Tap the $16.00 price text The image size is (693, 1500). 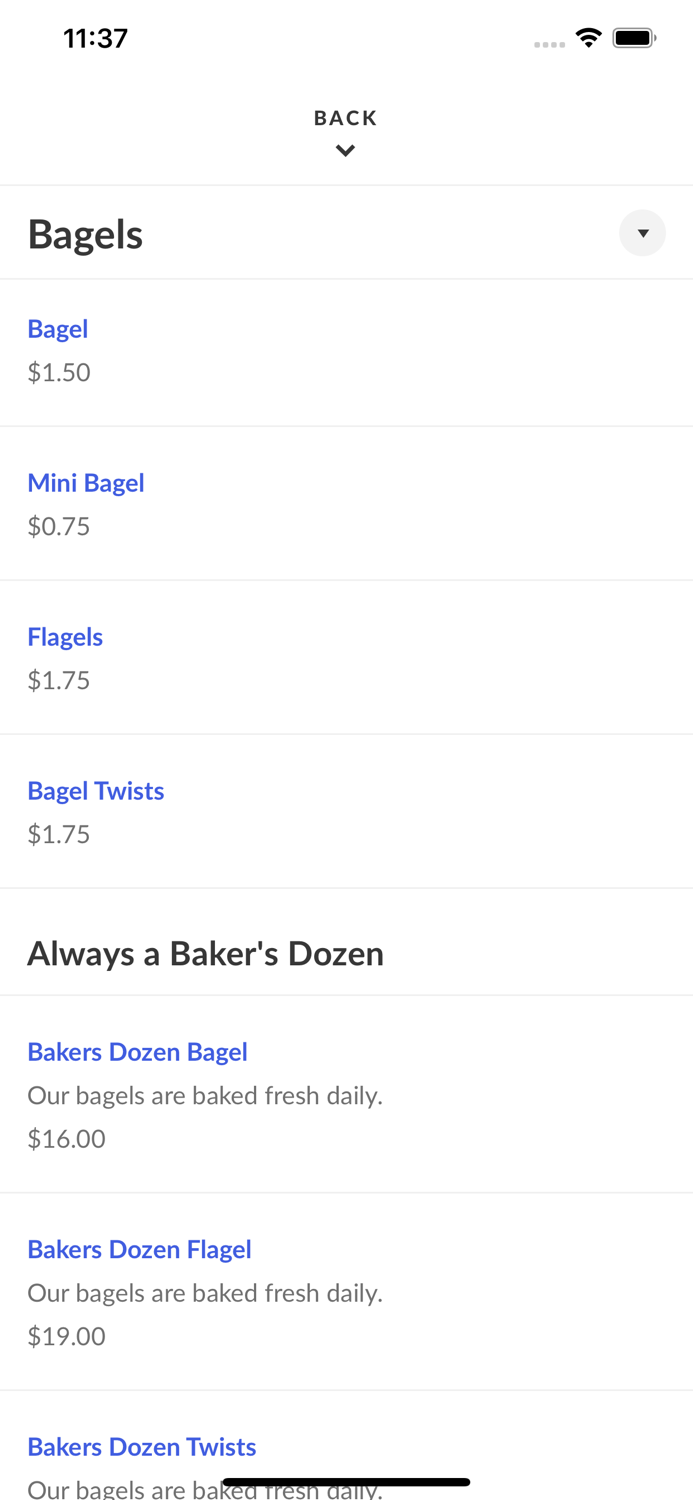66,1138
